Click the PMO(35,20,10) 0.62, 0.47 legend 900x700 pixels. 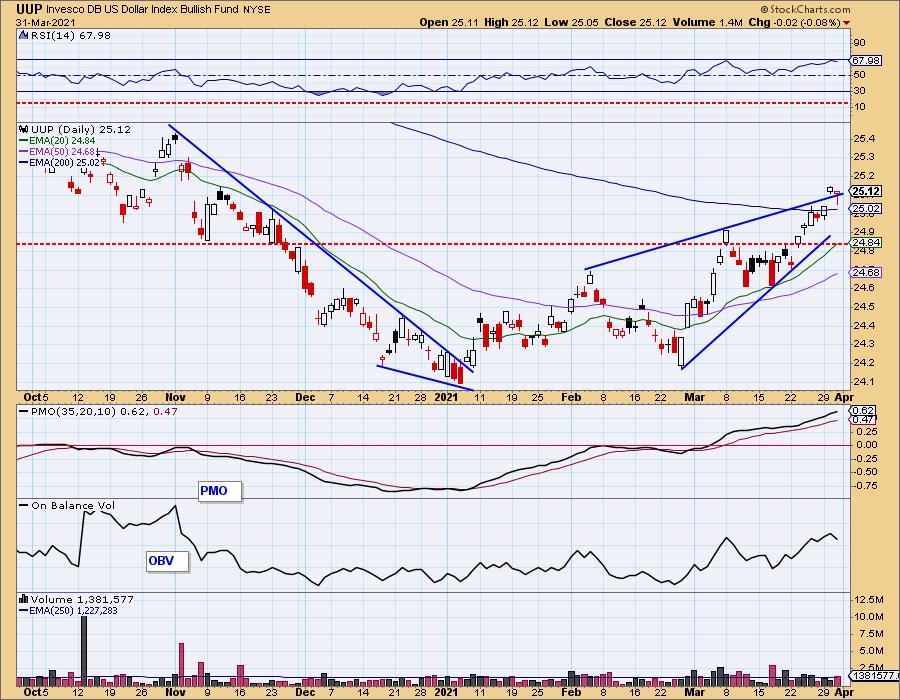104,411
